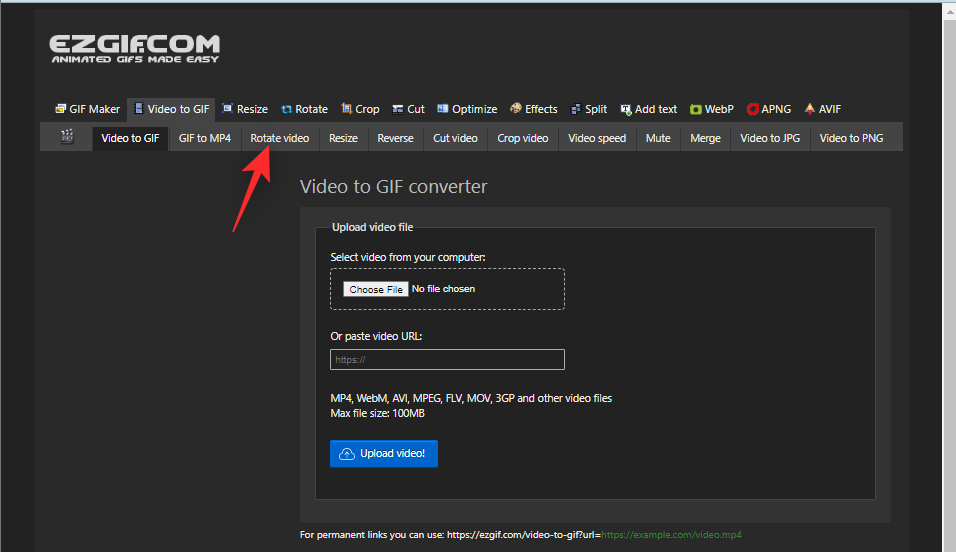Open the Add text menu label
The height and width of the screenshot is (552, 956).
[656, 109]
